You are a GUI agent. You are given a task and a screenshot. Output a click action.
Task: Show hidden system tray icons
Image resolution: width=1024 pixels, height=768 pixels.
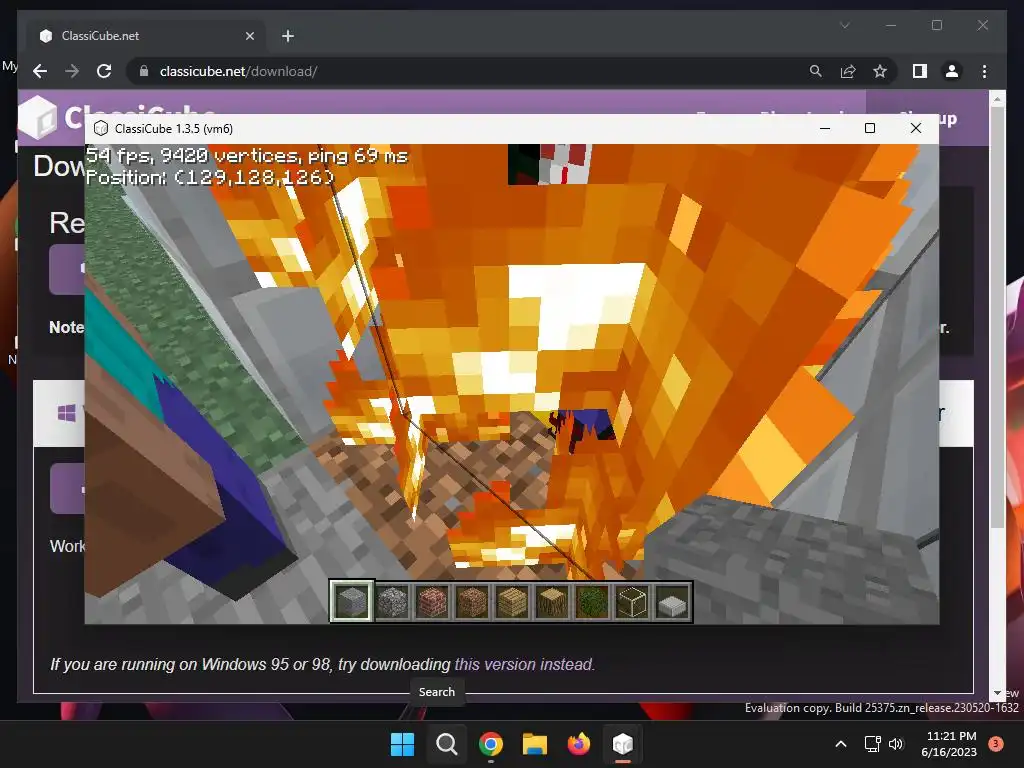[x=841, y=744]
